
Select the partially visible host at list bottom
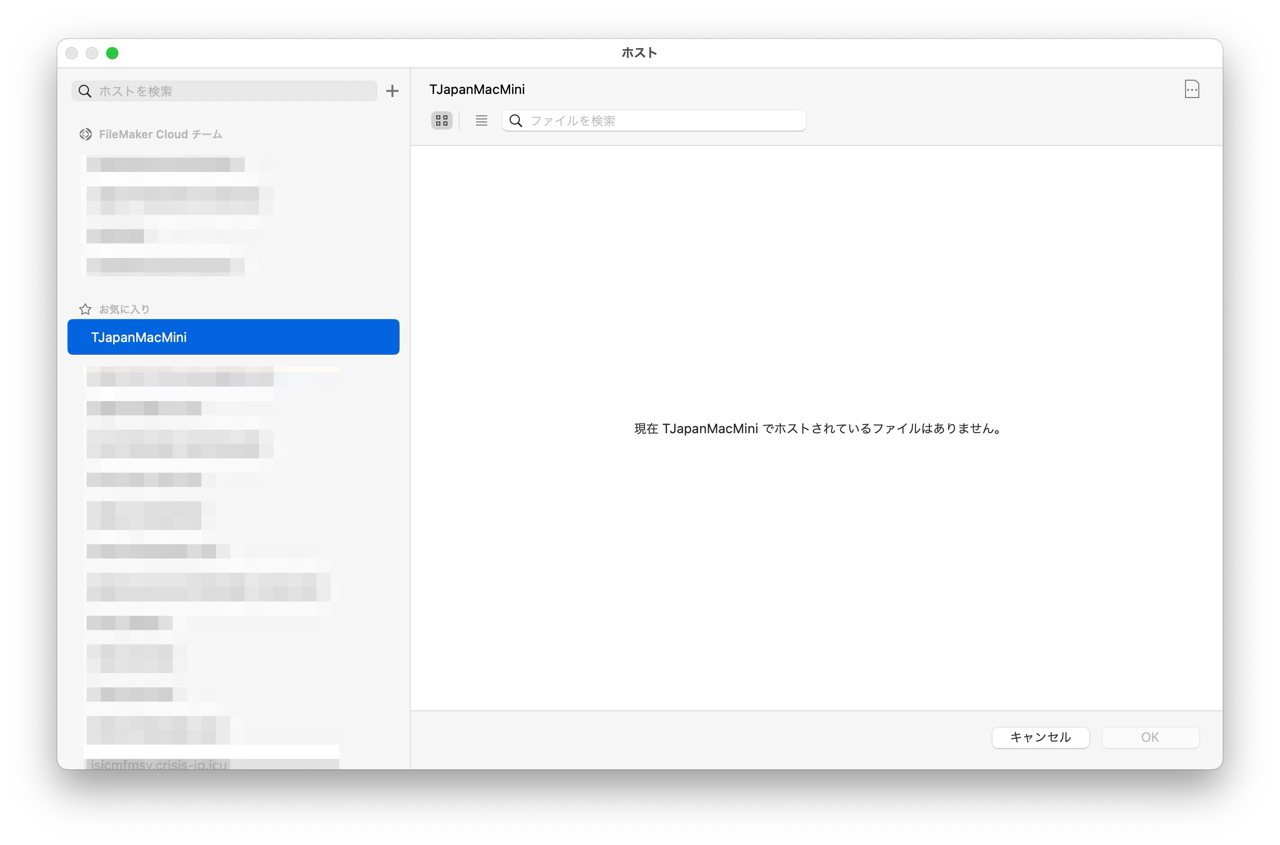(x=160, y=764)
